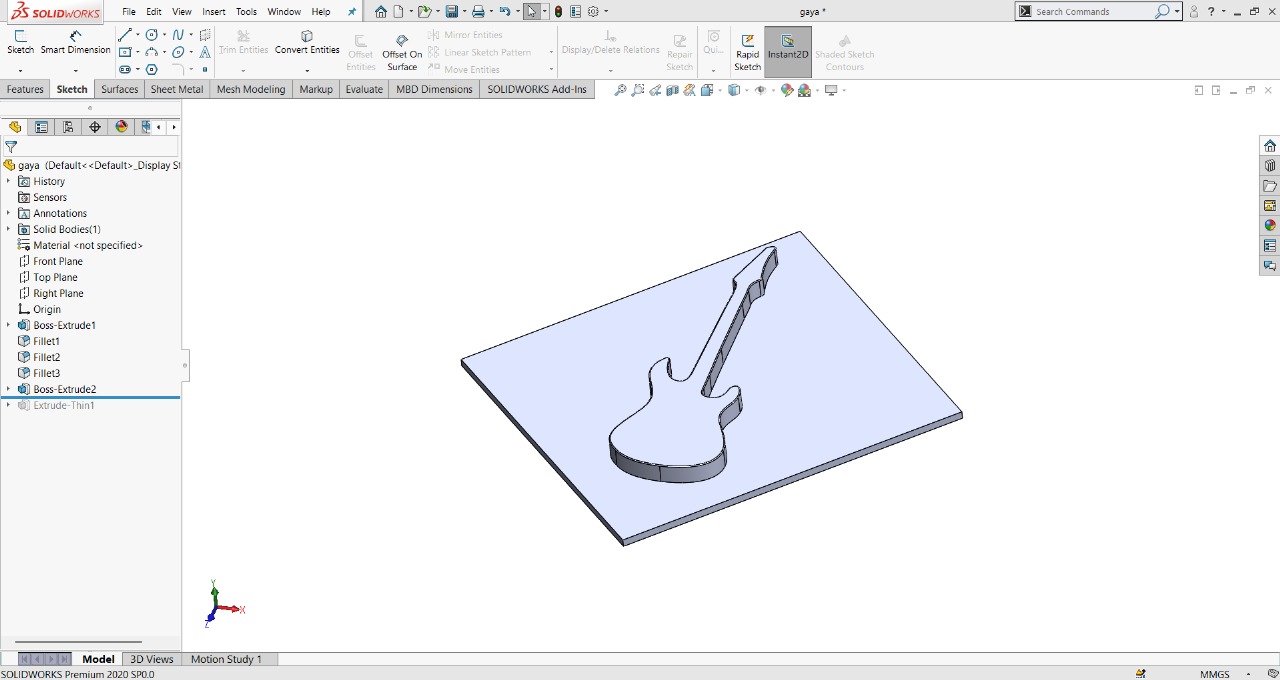Open the Smart Dimension dropdown arrow
The image size is (1280, 680).
click(x=76, y=71)
